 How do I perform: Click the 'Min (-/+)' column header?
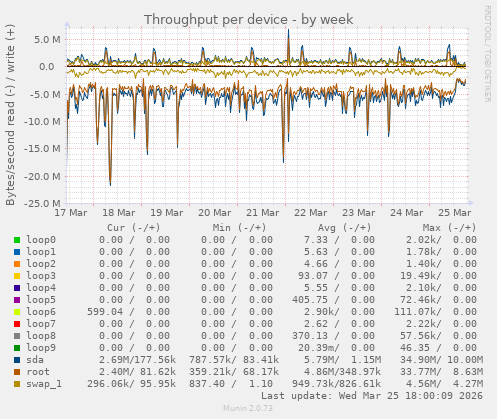pyautogui.click(x=239, y=228)
